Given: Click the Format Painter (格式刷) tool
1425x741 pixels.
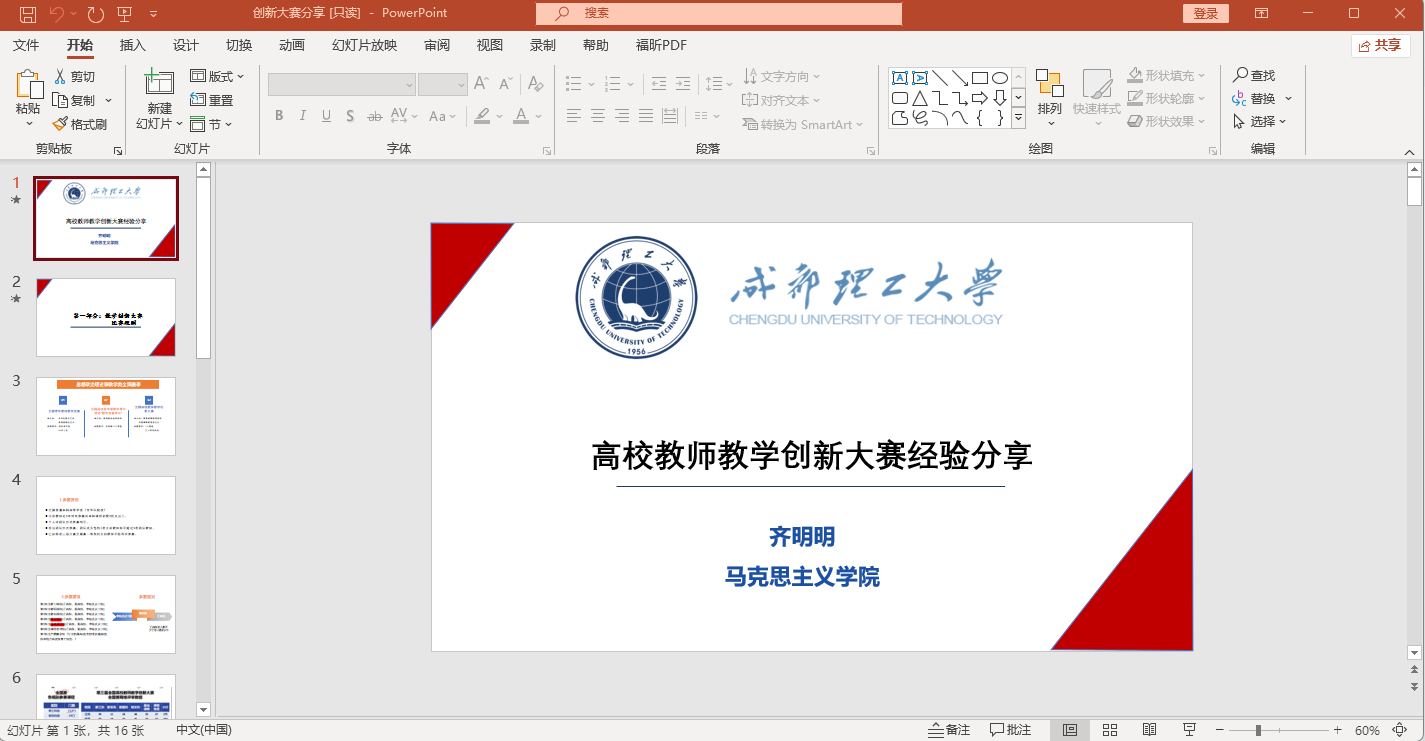Looking at the screenshot, I should [x=80, y=124].
